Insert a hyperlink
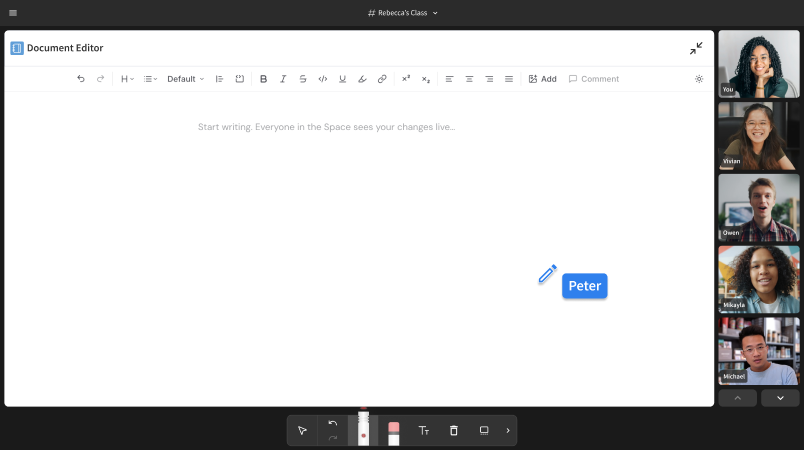The width and height of the screenshot is (804, 450). (382, 79)
